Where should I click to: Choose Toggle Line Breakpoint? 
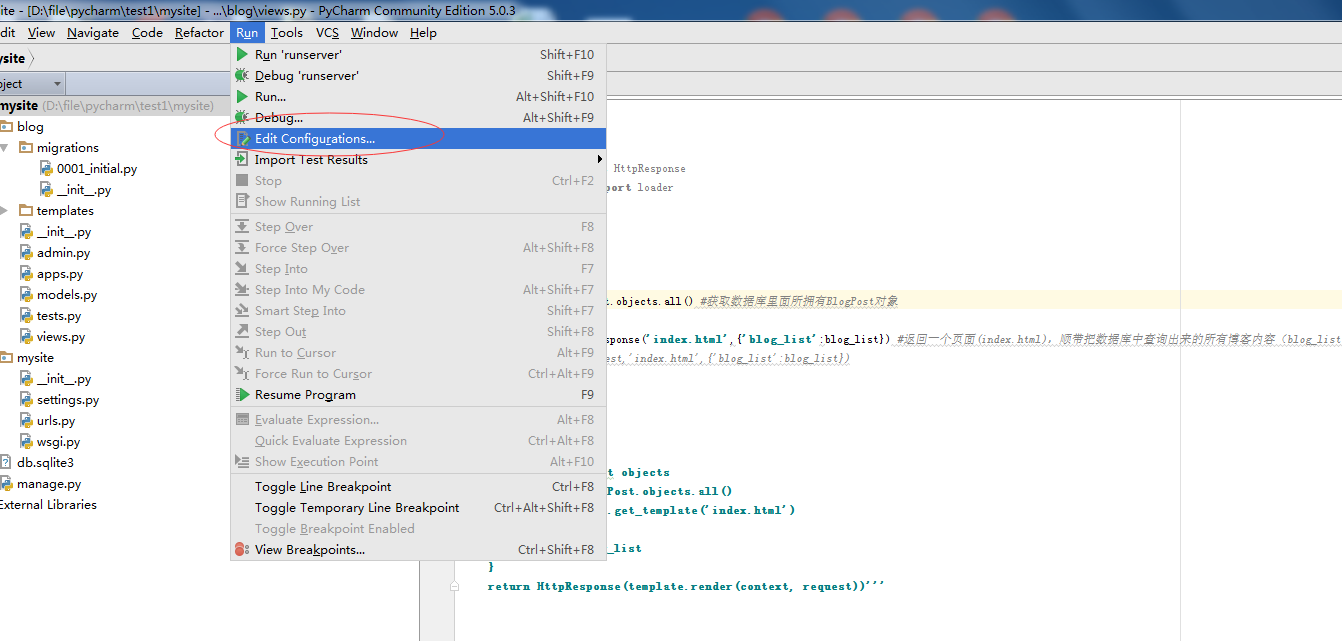click(x=418, y=487)
